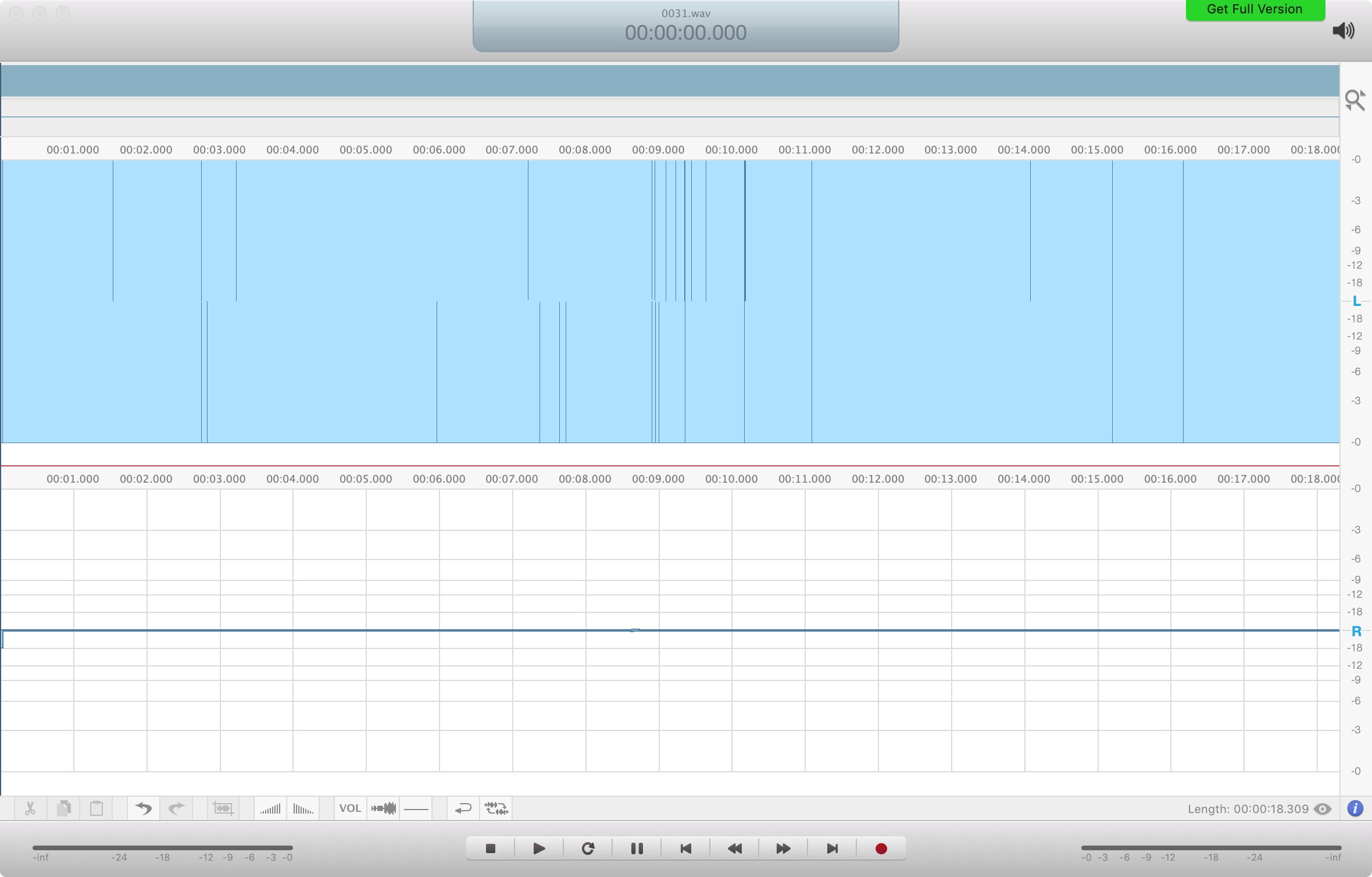Viewport: 1372px width, 877px height.
Task: Redo the last undone edit
Action: tap(176, 808)
